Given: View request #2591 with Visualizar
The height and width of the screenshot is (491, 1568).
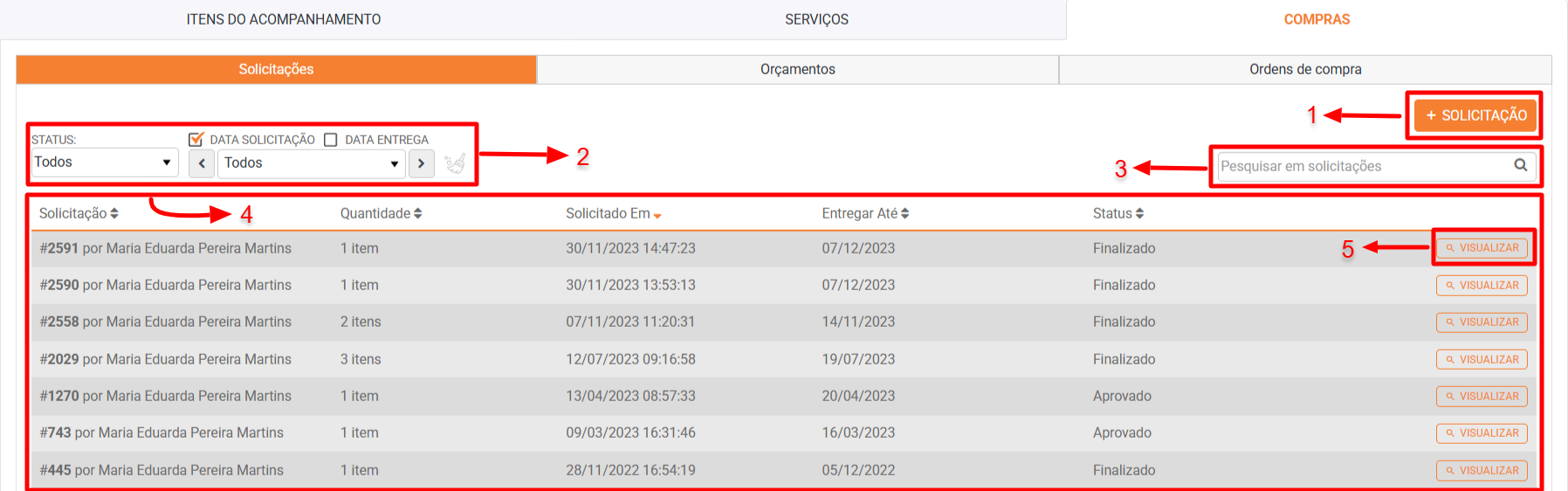Looking at the screenshot, I should pyautogui.click(x=1482, y=248).
